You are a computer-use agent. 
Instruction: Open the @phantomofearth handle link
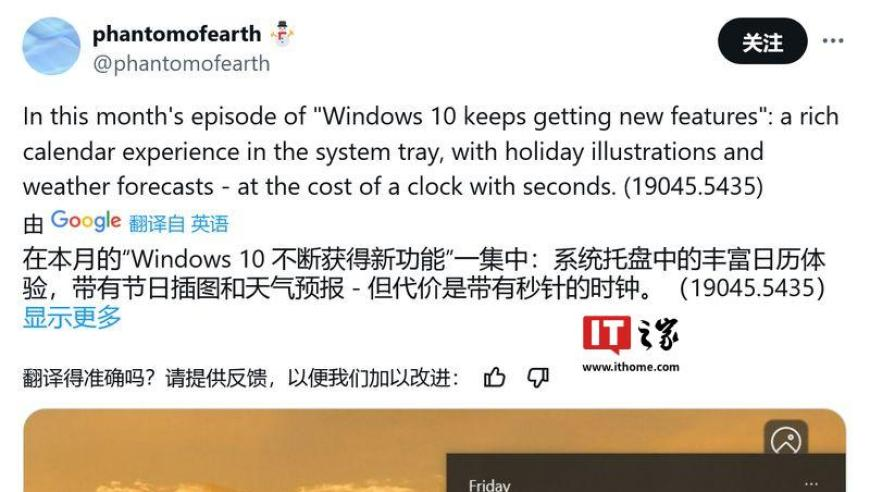(x=181, y=64)
